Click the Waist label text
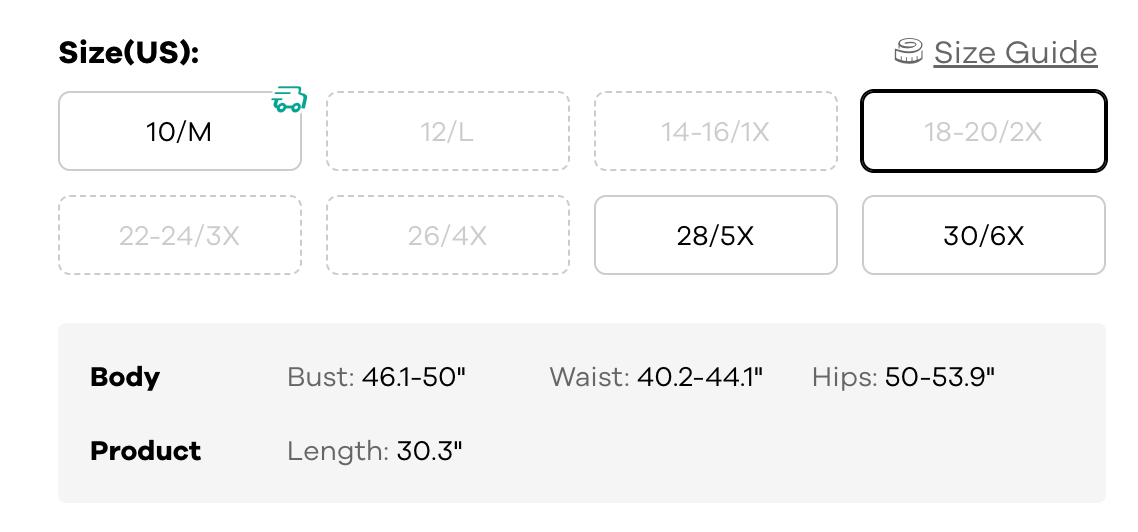Viewport: 1138px width, 532px height. pos(589,377)
